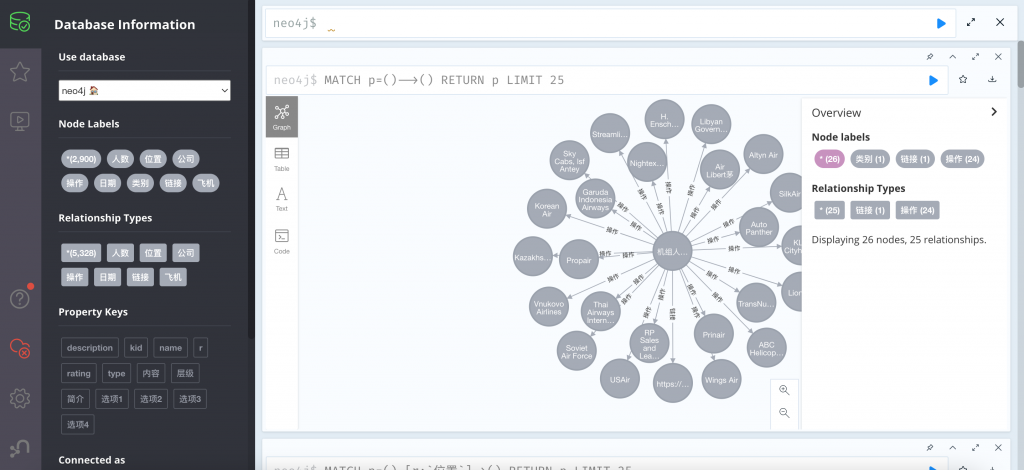Click the 选项4 property key

78,425
